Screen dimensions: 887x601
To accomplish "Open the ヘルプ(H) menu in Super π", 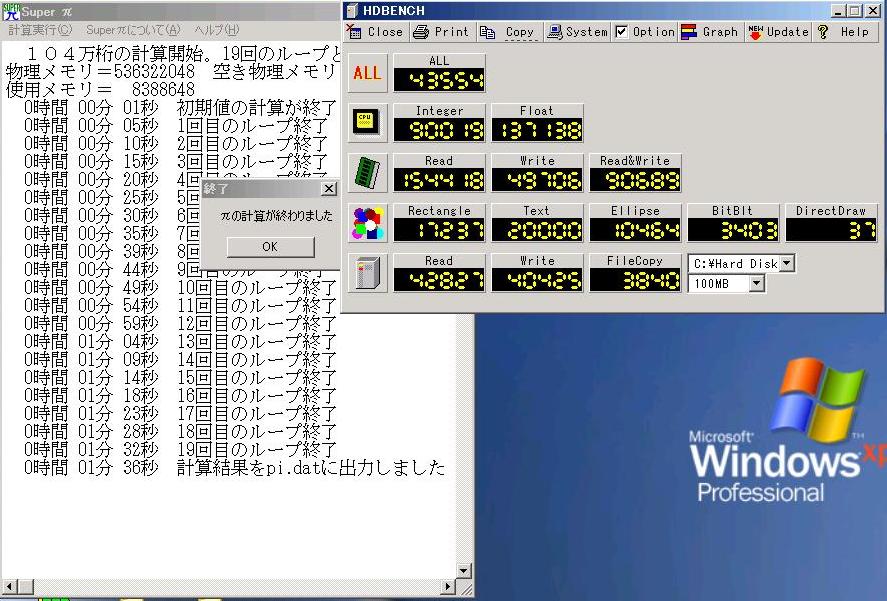I will point(217,30).
